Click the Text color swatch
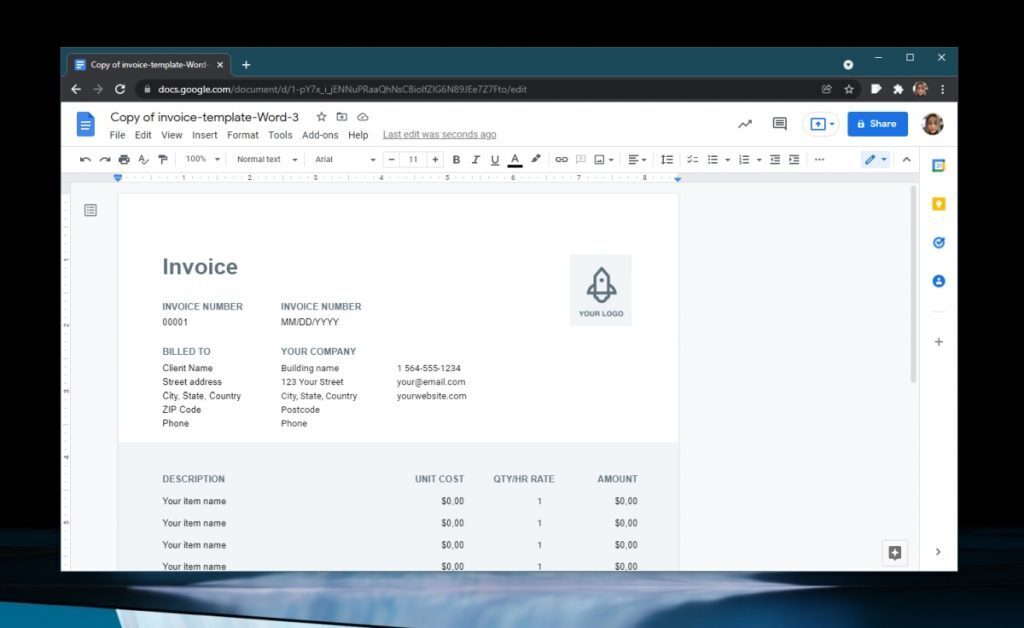This screenshot has width=1024, height=628. (x=514, y=159)
